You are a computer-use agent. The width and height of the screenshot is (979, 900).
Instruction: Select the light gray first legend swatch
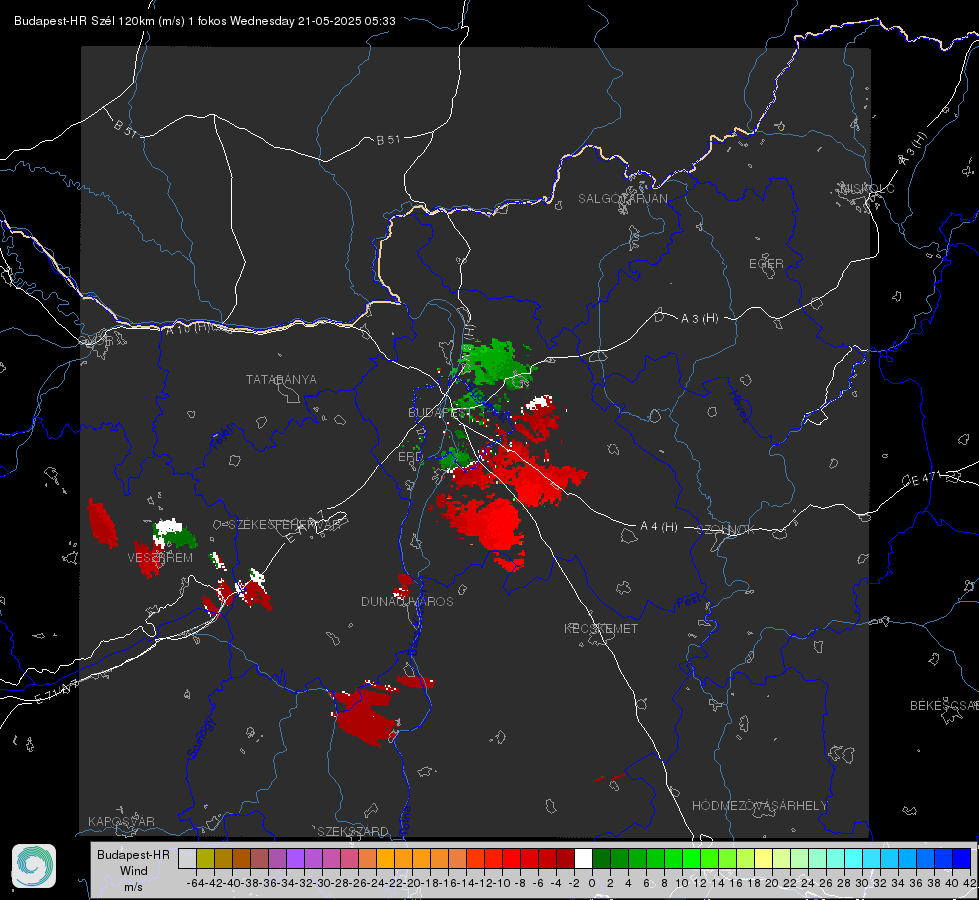187,858
